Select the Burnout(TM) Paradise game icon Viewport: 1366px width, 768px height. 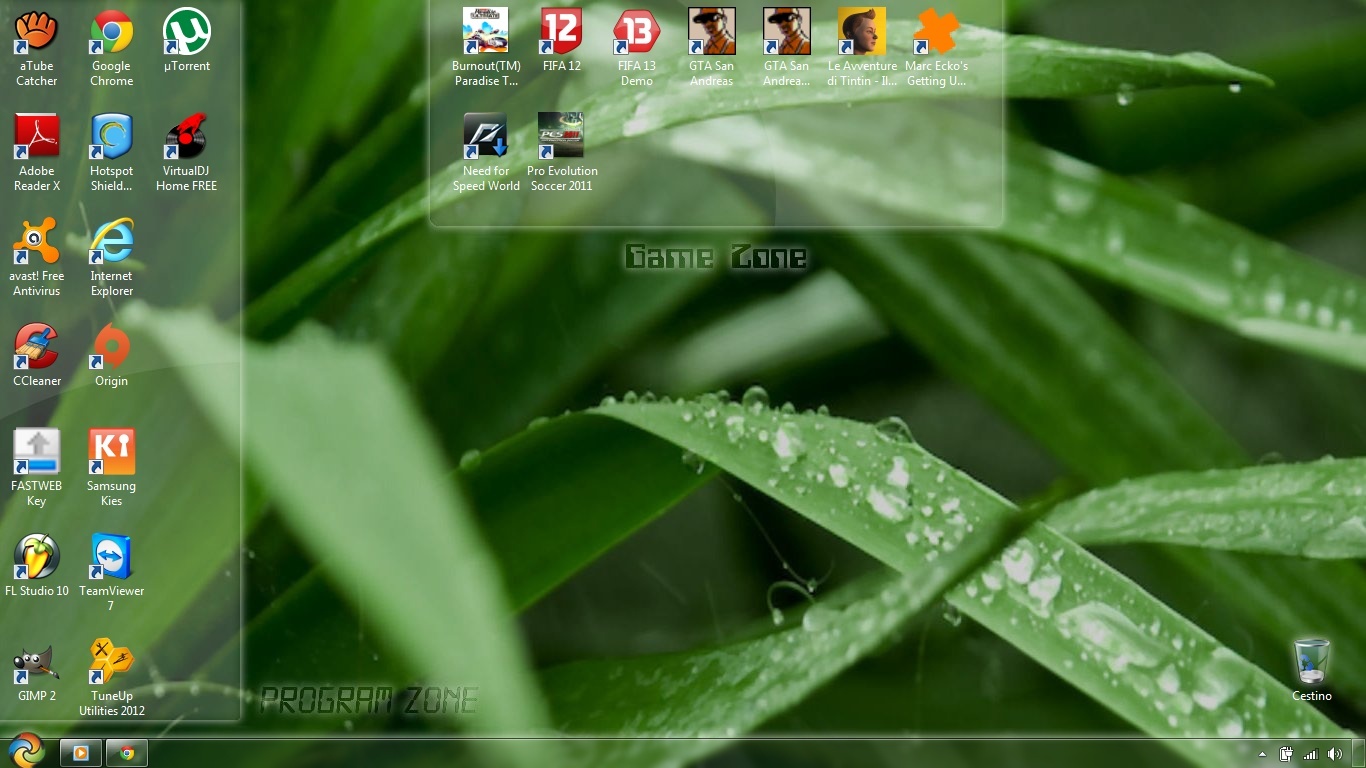click(486, 48)
